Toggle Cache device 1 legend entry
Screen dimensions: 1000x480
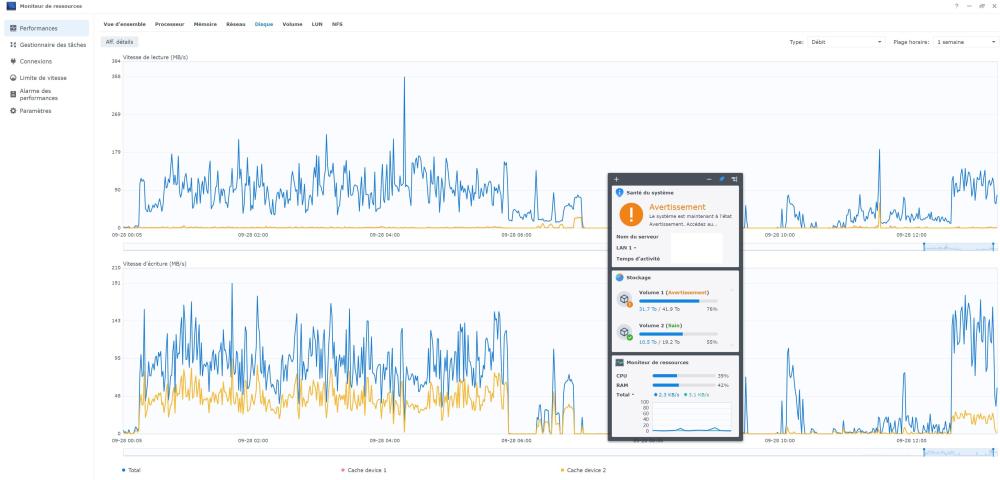(363, 469)
